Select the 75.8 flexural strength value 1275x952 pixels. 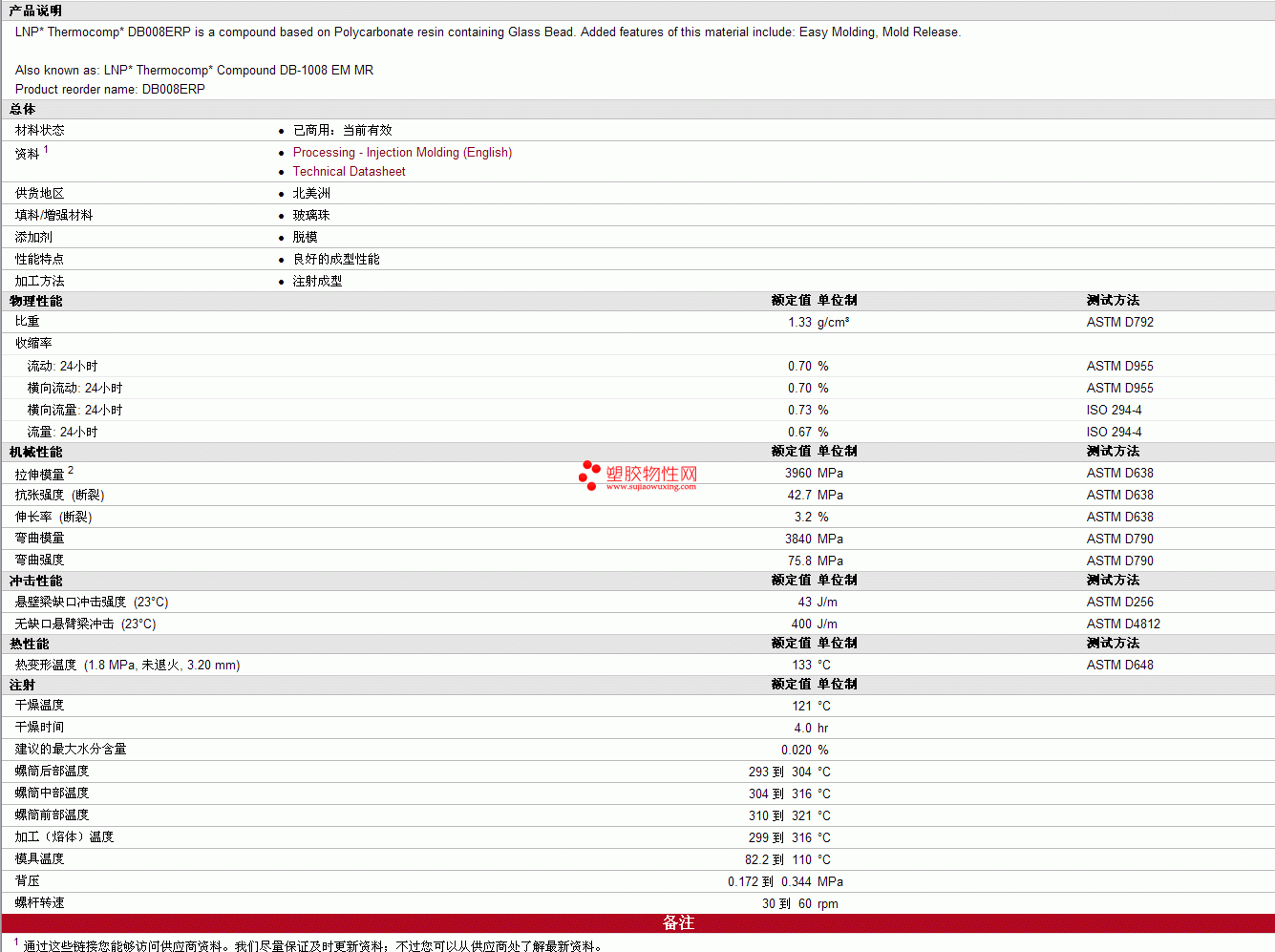[799, 561]
